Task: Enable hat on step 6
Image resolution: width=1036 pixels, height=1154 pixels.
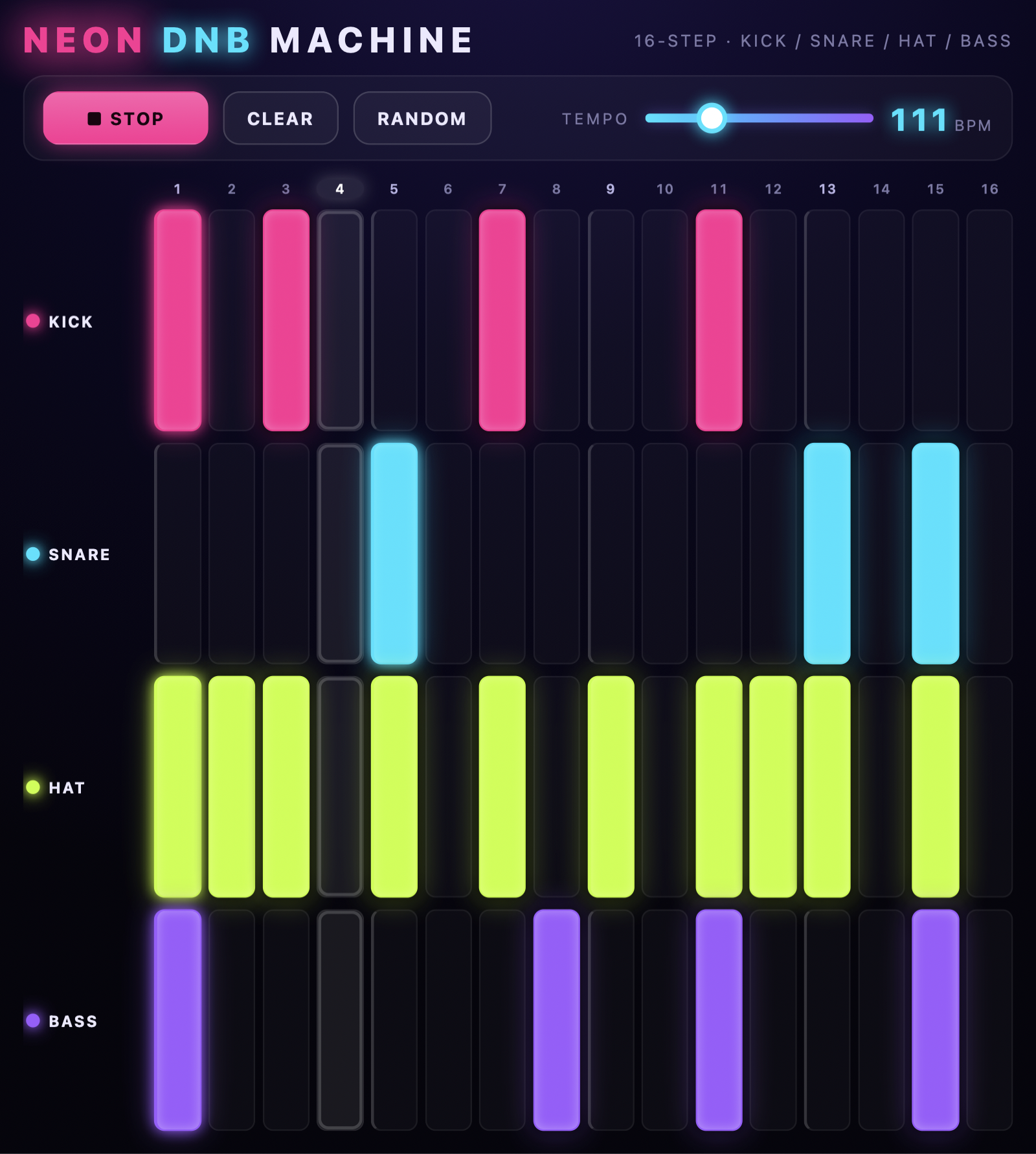Action: pos(448,787)
